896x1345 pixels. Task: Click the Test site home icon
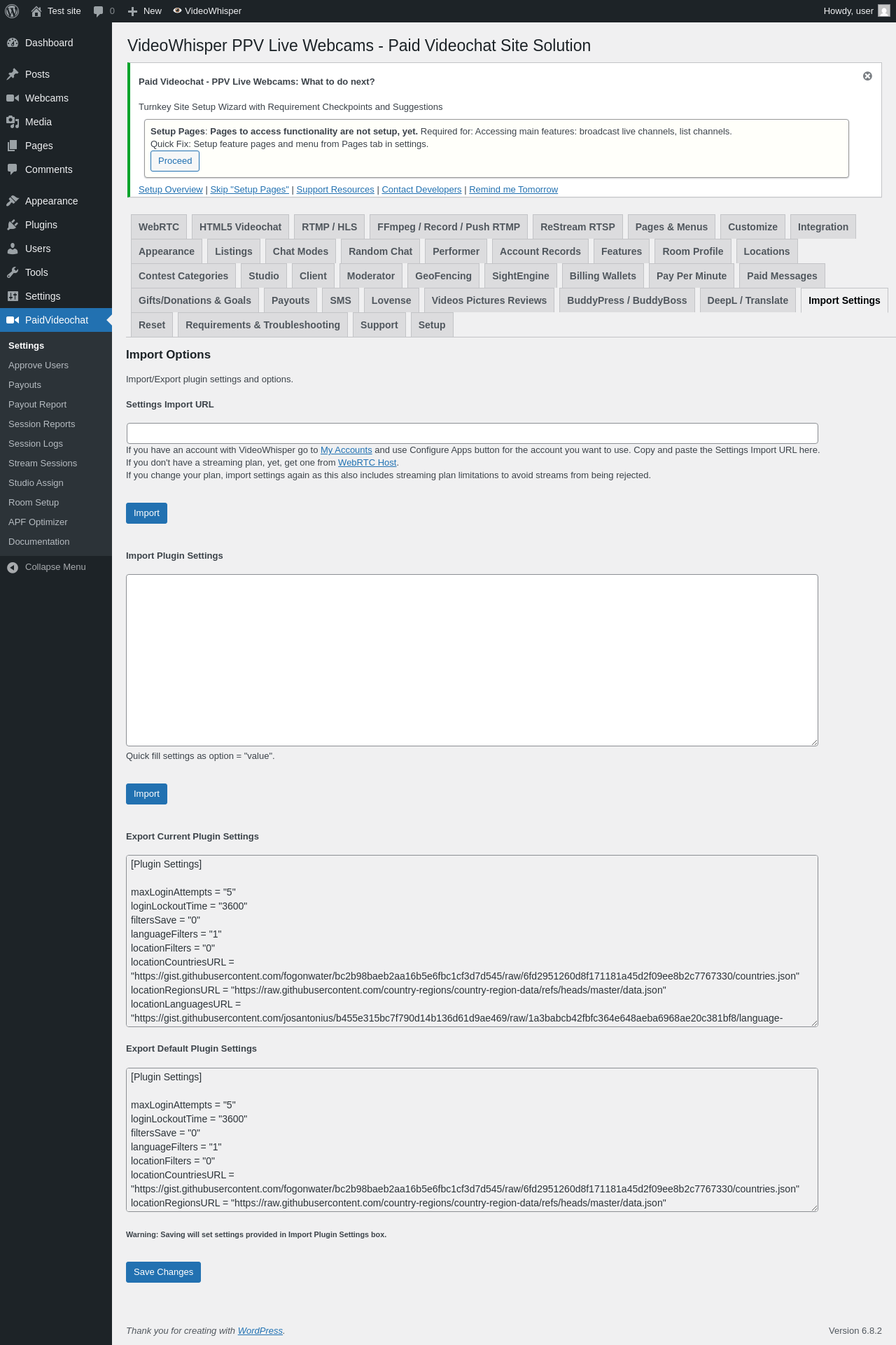[x=36, y=11]
